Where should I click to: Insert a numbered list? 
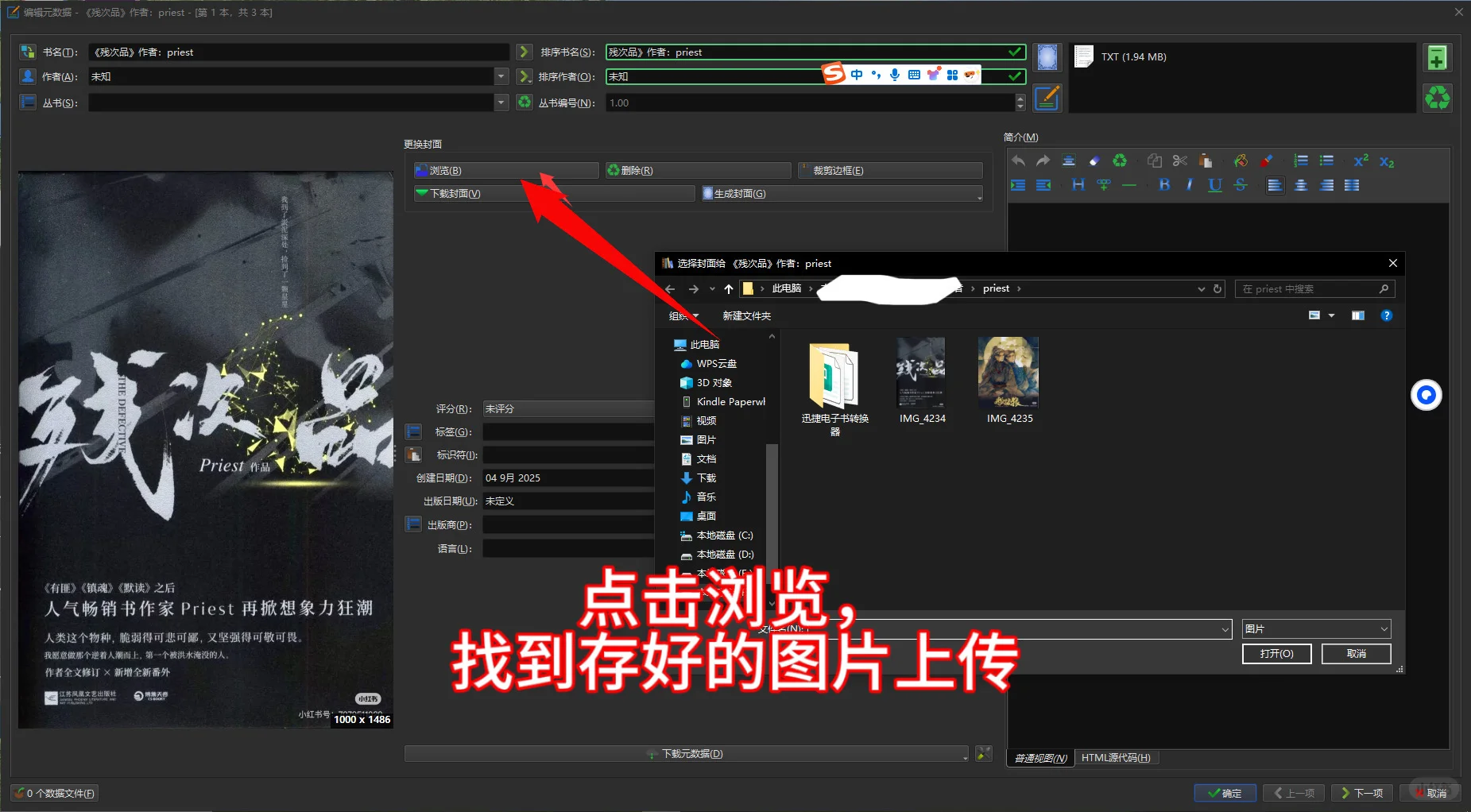[x=1301, y=160]
